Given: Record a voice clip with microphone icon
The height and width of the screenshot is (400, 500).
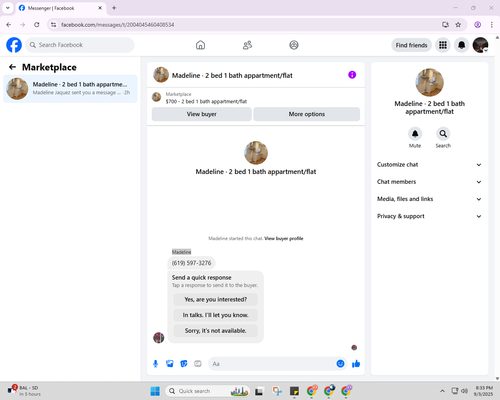Looking at the screenshot, I should click(155, 364).
